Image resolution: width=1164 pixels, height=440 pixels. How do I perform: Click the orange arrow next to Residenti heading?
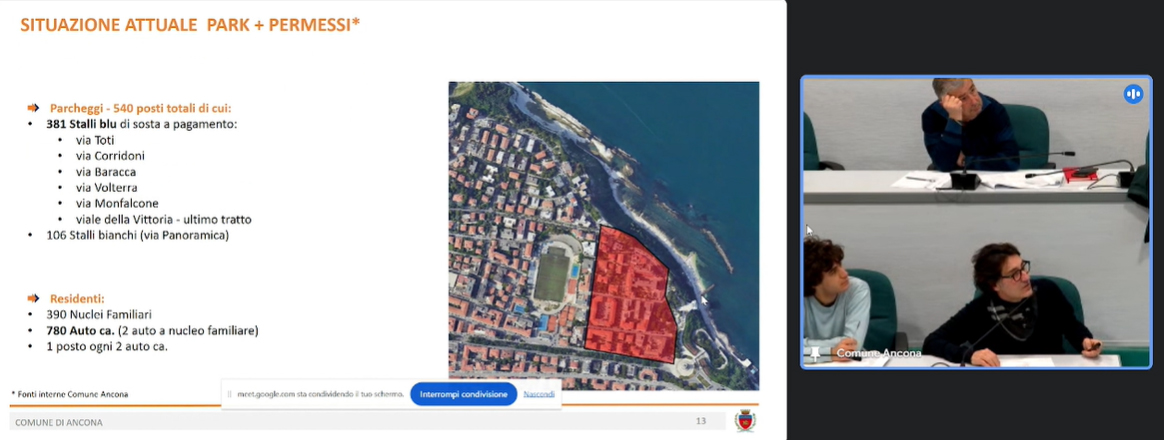tap(33, 298)
